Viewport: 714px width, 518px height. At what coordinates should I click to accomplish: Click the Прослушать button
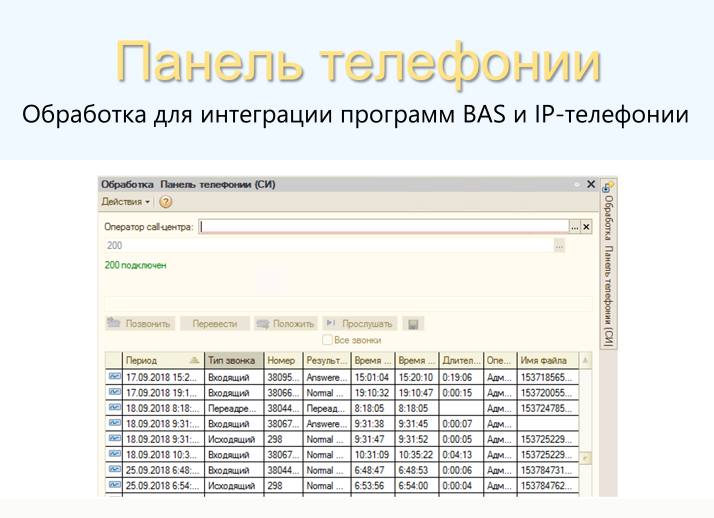(360, 324)
